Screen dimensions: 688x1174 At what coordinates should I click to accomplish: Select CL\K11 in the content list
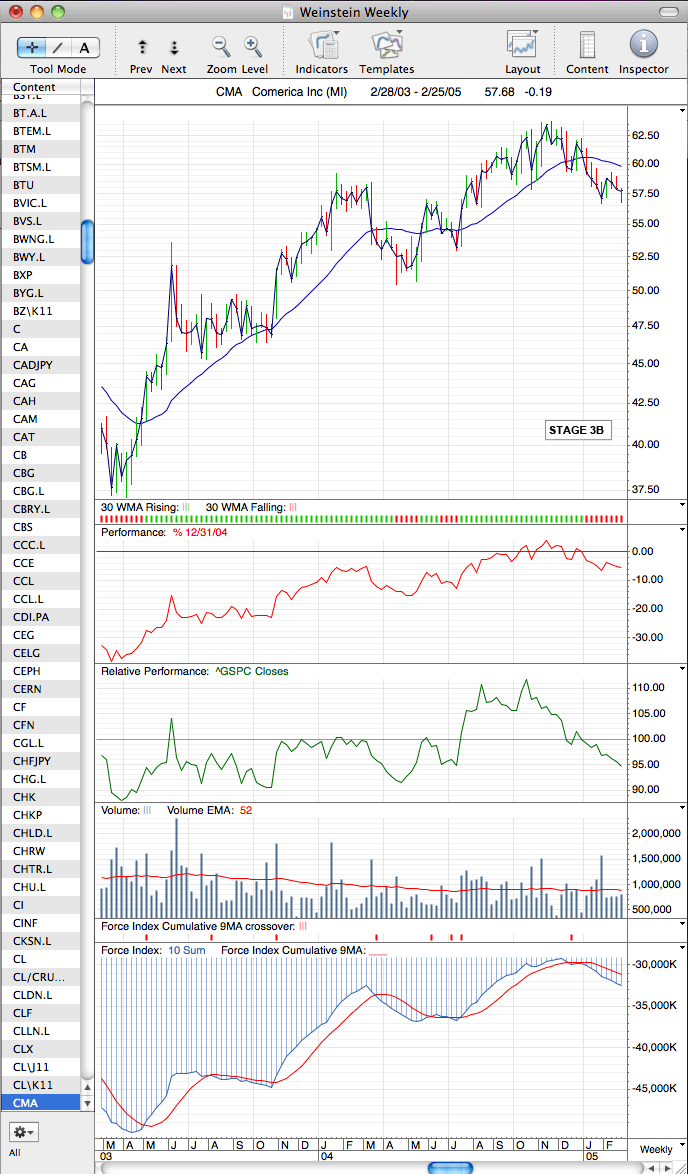point(40,1085)
